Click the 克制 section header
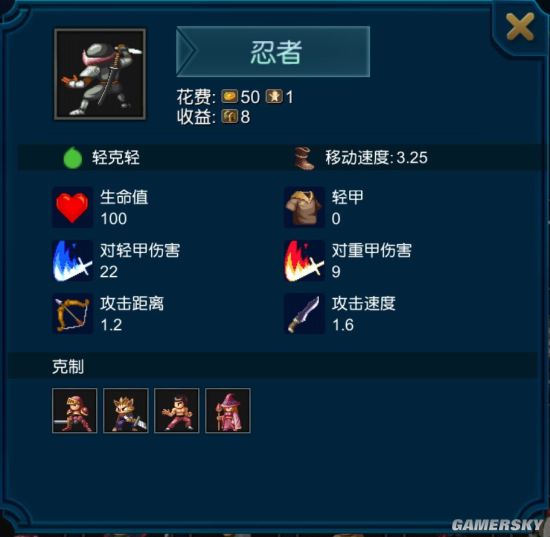The width and height of the screenshot is (550, 537). point(68,367)
